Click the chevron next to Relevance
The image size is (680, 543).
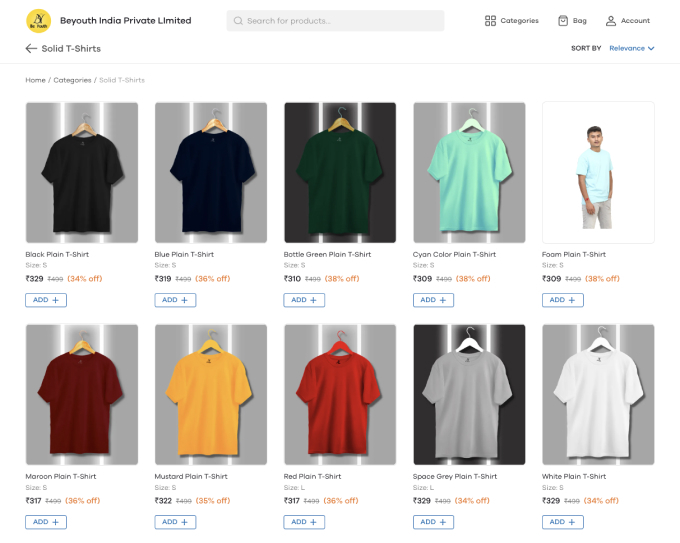click(x=651, y=49)
